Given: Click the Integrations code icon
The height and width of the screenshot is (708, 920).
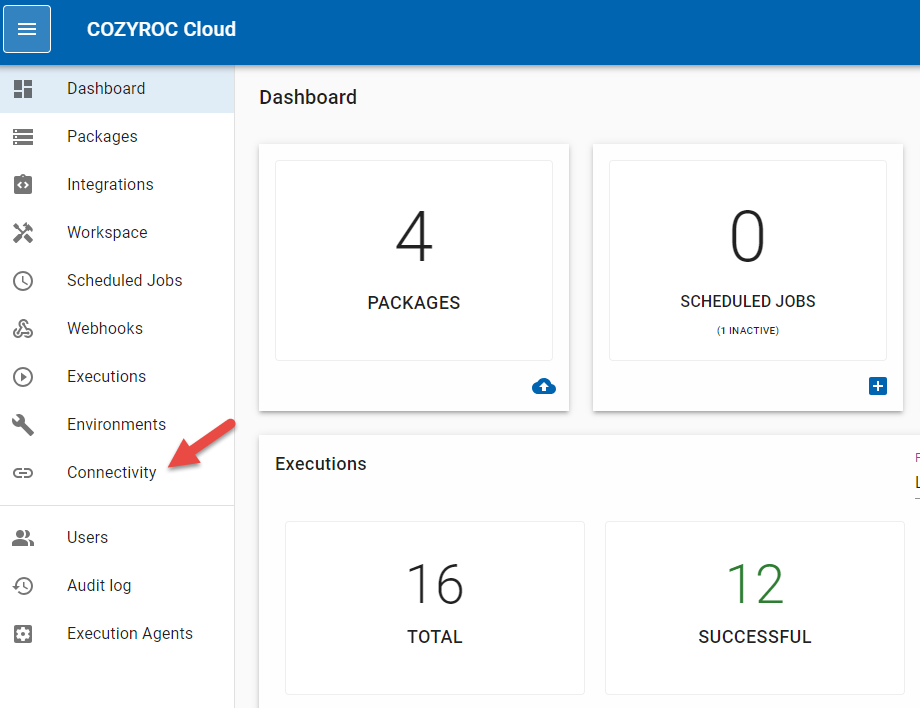Looking at the screenshot, I should tap(23, 184).
